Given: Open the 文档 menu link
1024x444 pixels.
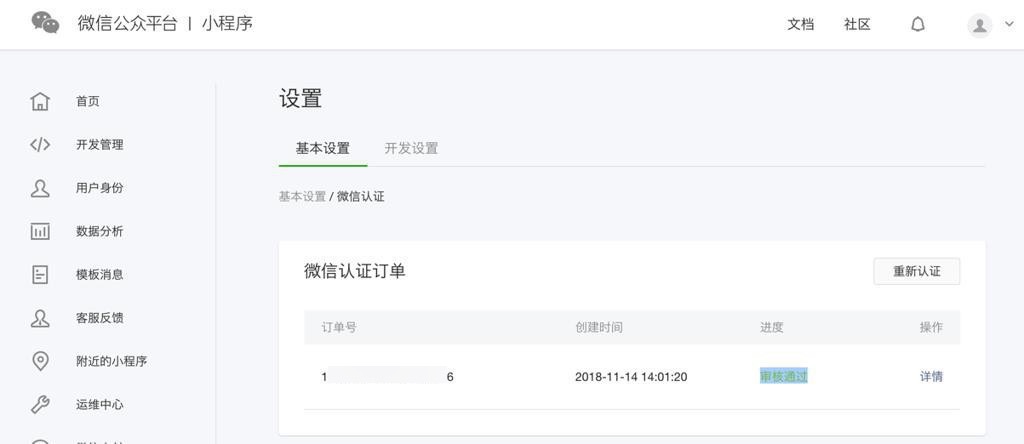Looking at the screenshot, I should coord(801,25).
